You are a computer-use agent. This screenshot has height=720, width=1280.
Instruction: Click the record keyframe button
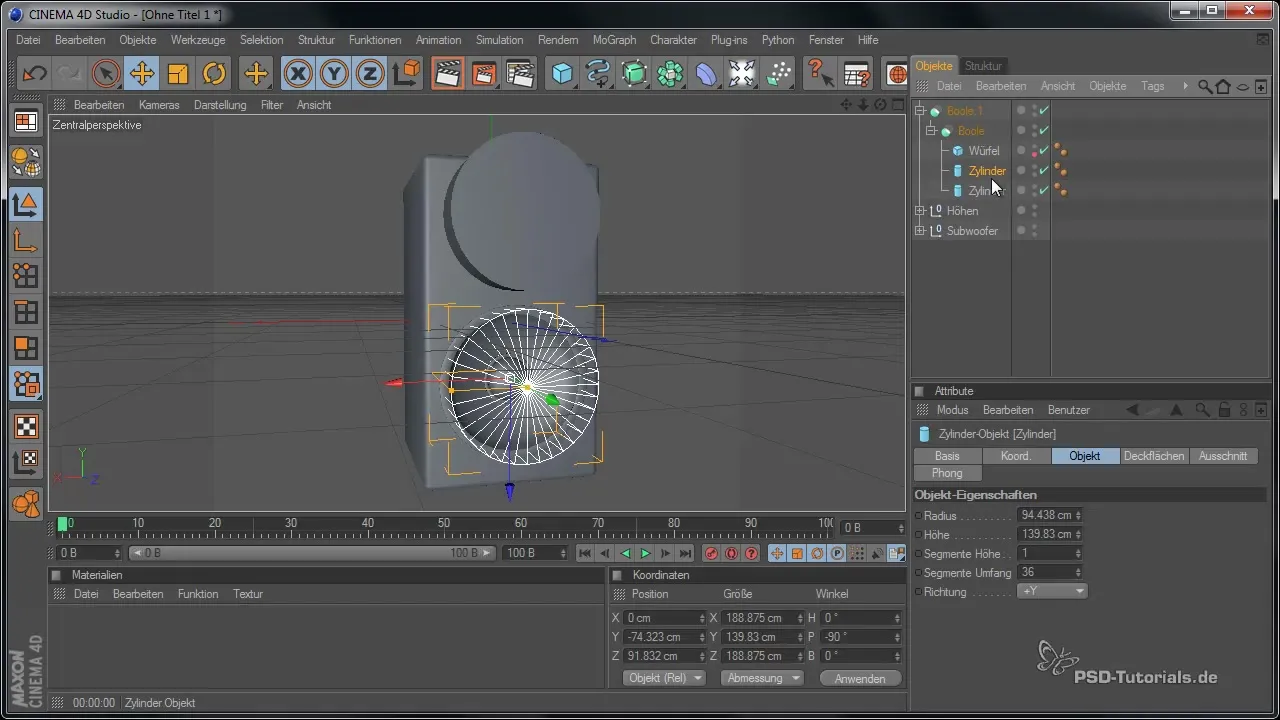coord(712,554)
